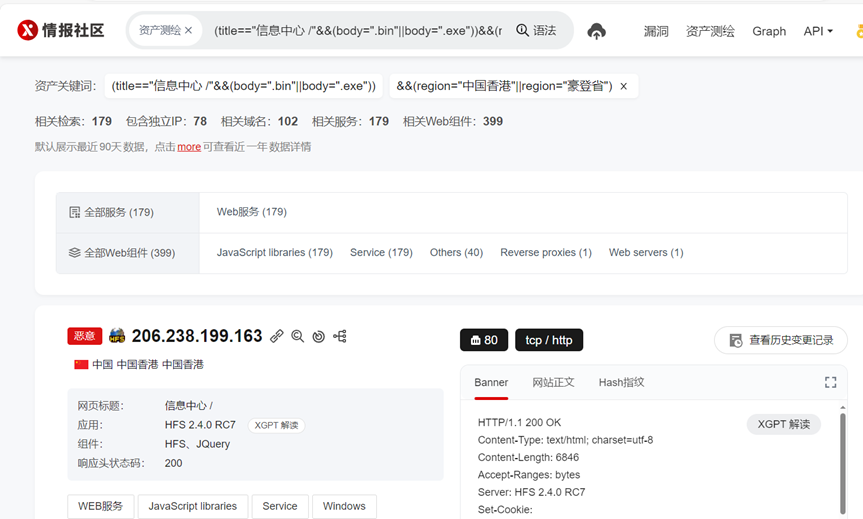Click XGPT 解读 next to HFS 2.4.0 RC7
The height and width of the screenshot is (519, 863).
pos(276,425)
